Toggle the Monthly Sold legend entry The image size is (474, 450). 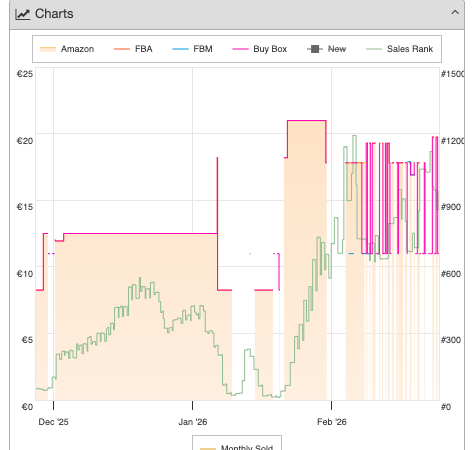click(x=237, y=447)
